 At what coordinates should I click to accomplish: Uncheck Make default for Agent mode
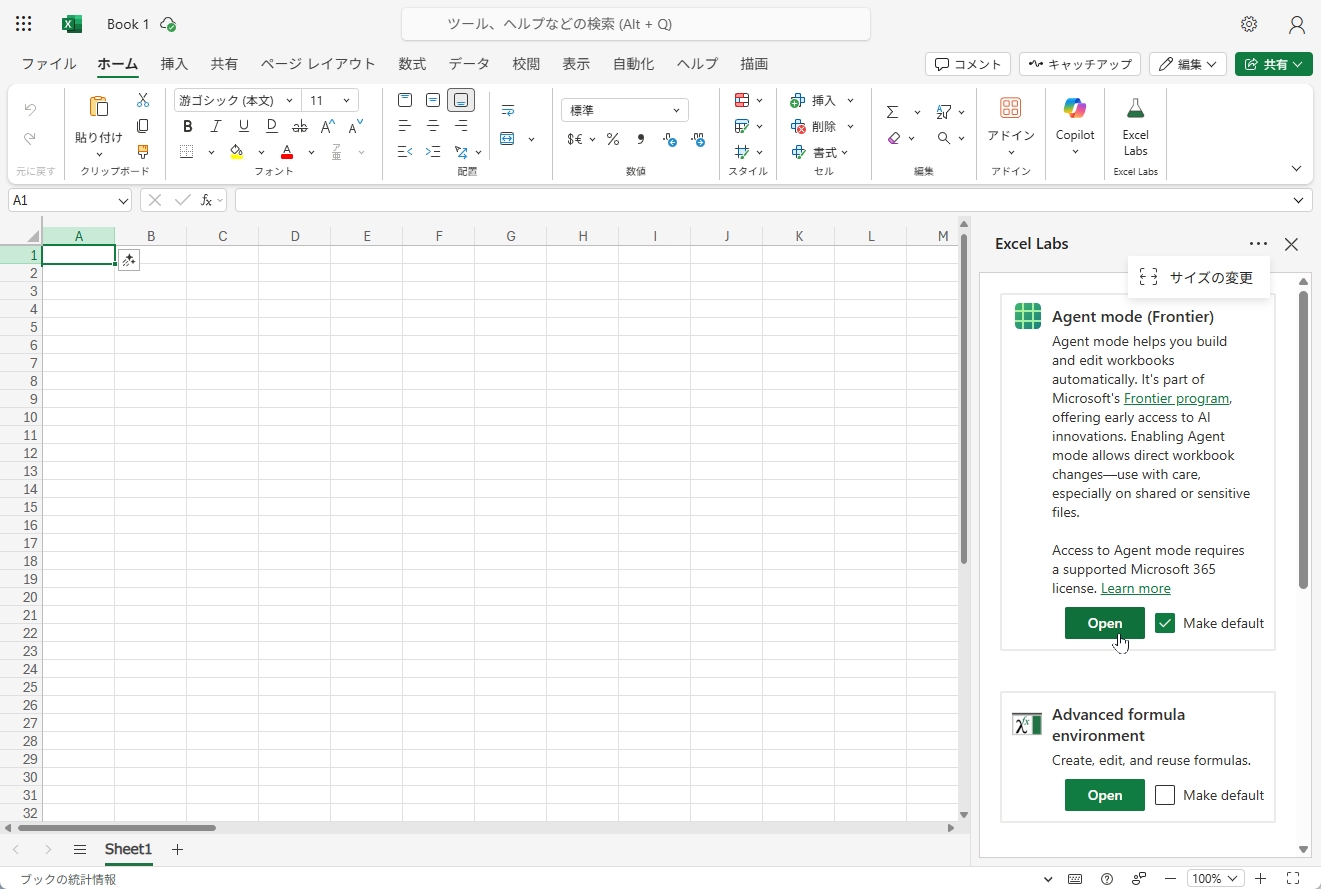click(1164, 623)
